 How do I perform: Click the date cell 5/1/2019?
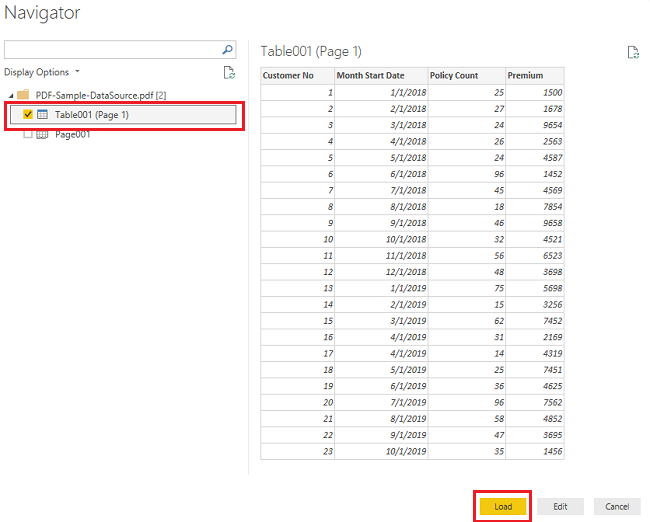(381, 370)
